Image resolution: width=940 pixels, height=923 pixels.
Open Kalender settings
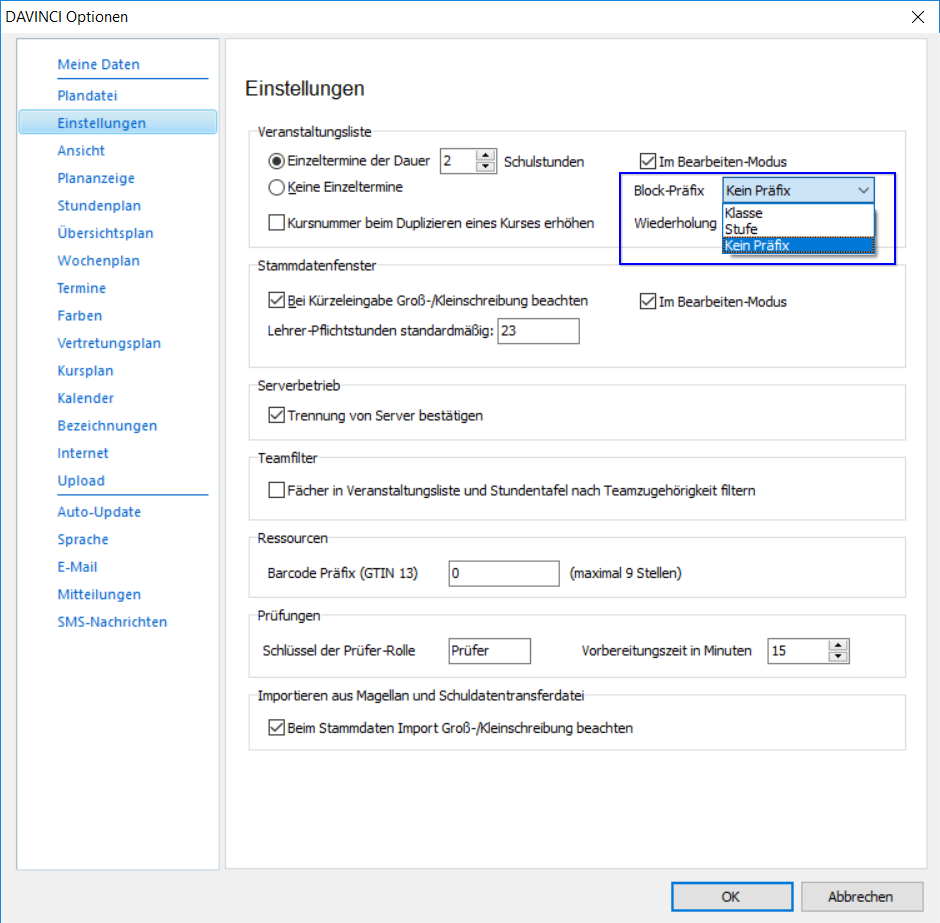[85, 399]
